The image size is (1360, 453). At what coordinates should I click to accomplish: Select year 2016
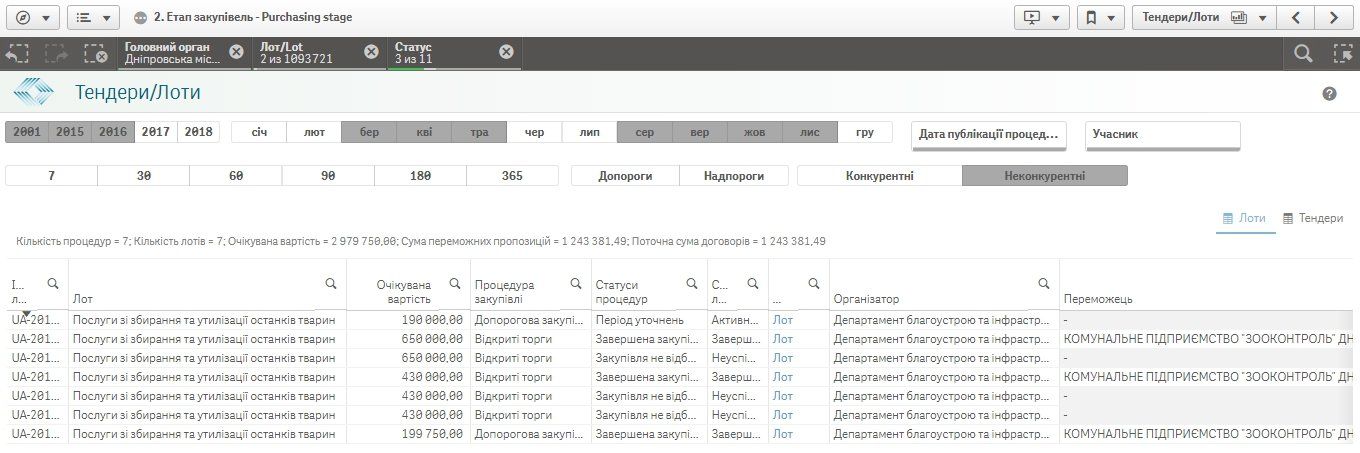(113, 132)
